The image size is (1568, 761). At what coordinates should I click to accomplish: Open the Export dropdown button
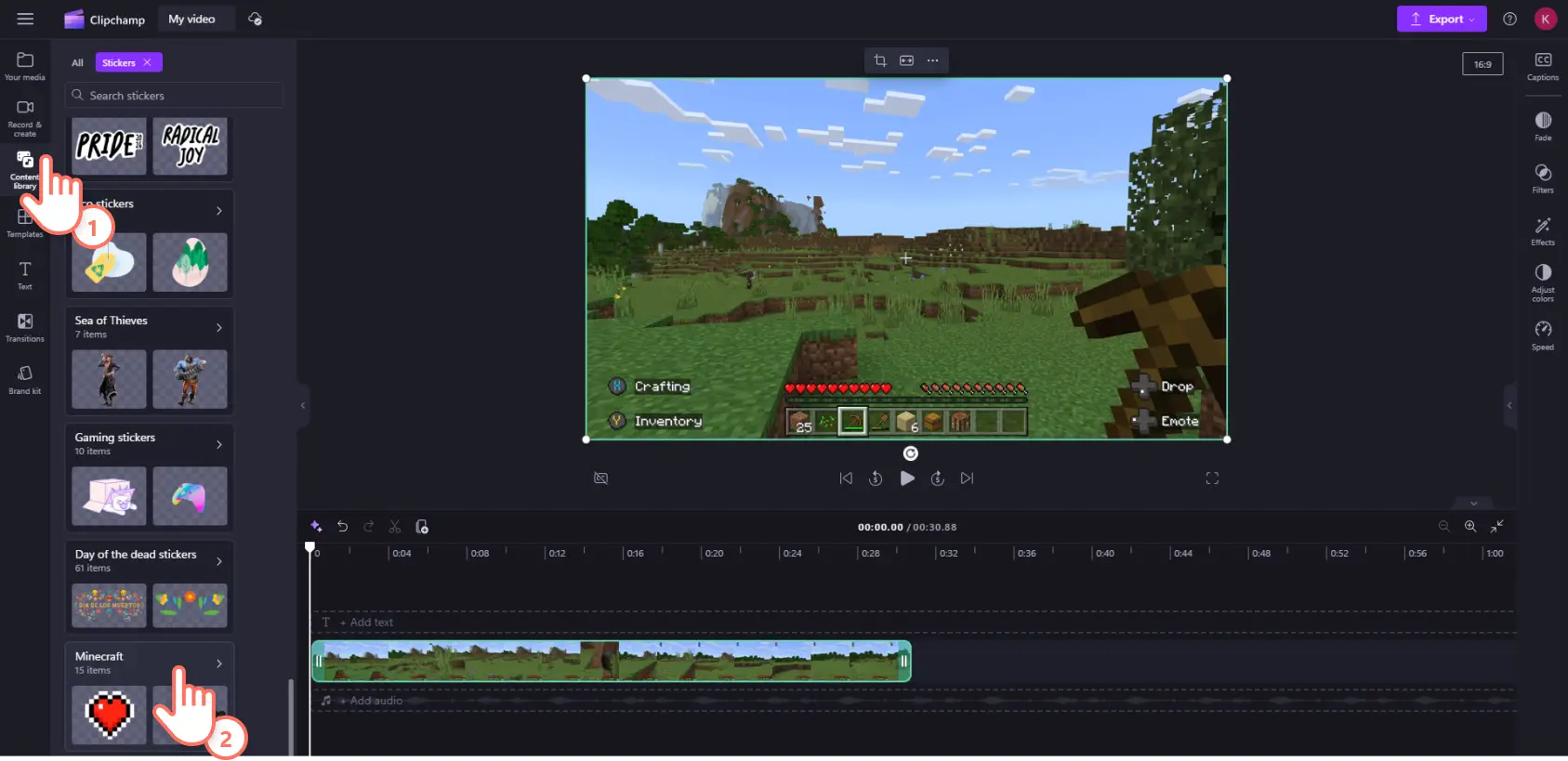coord(1441,19)
